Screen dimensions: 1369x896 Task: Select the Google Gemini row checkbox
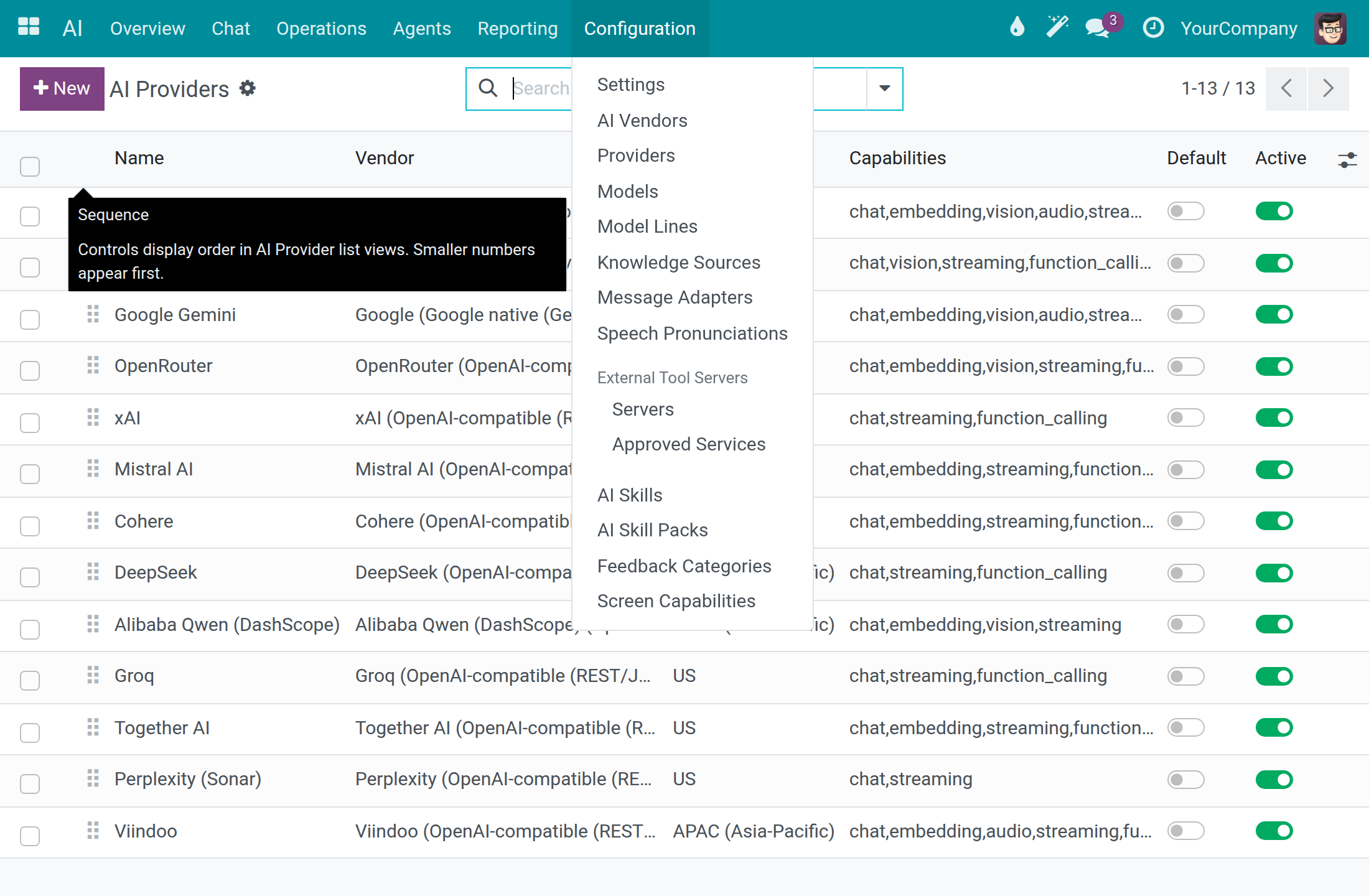coord(30,319)
